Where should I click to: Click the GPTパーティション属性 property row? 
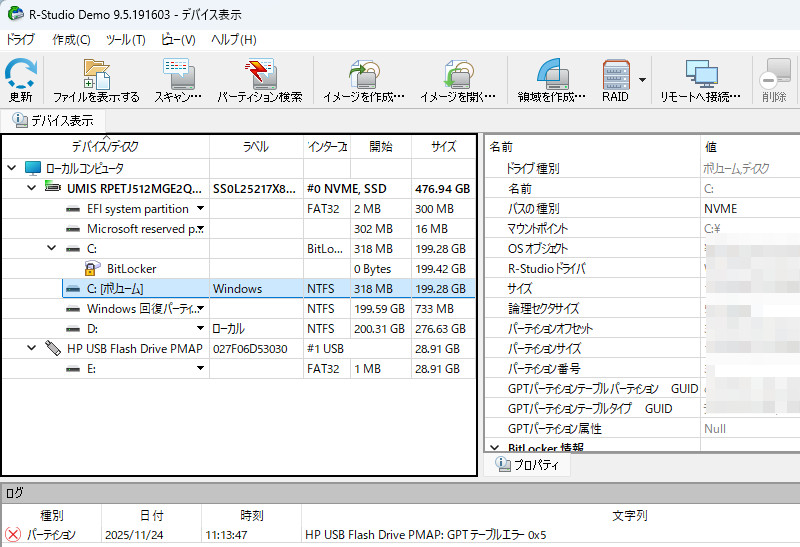pyautogui.click(x=642, y=429)
